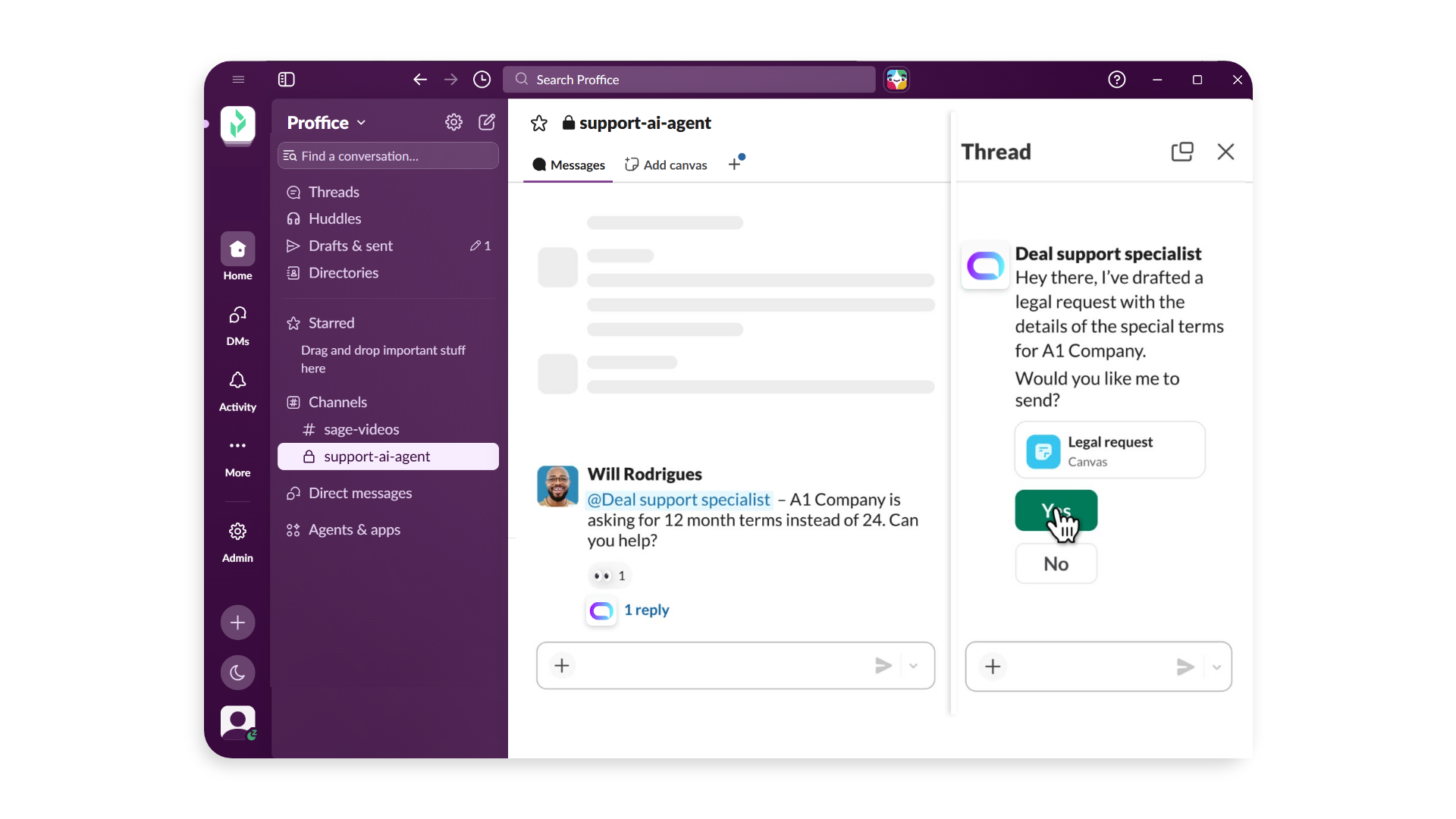
Task: Open the Agents & apps section
Action: click(x=343, y=530)
